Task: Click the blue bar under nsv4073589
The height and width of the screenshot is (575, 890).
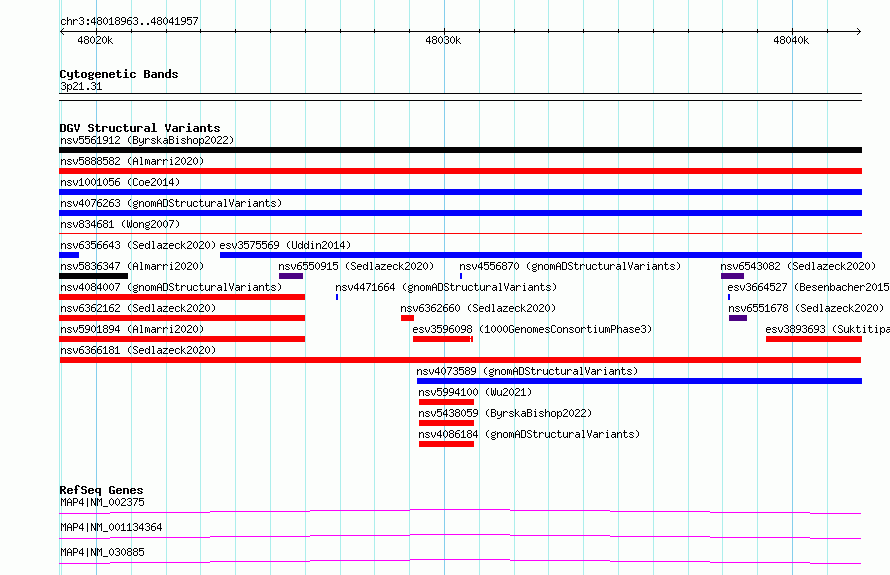Action: tap(639, 381)
